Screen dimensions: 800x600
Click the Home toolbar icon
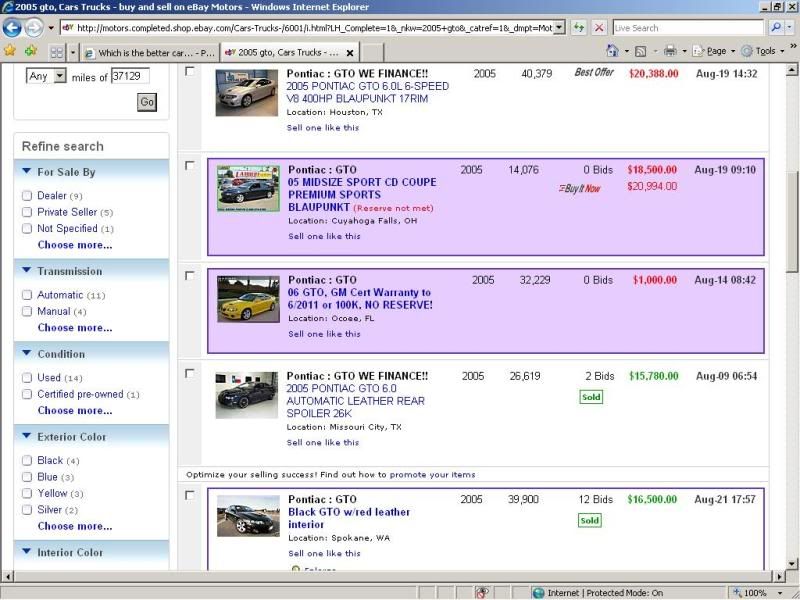(x=612, y=51)
